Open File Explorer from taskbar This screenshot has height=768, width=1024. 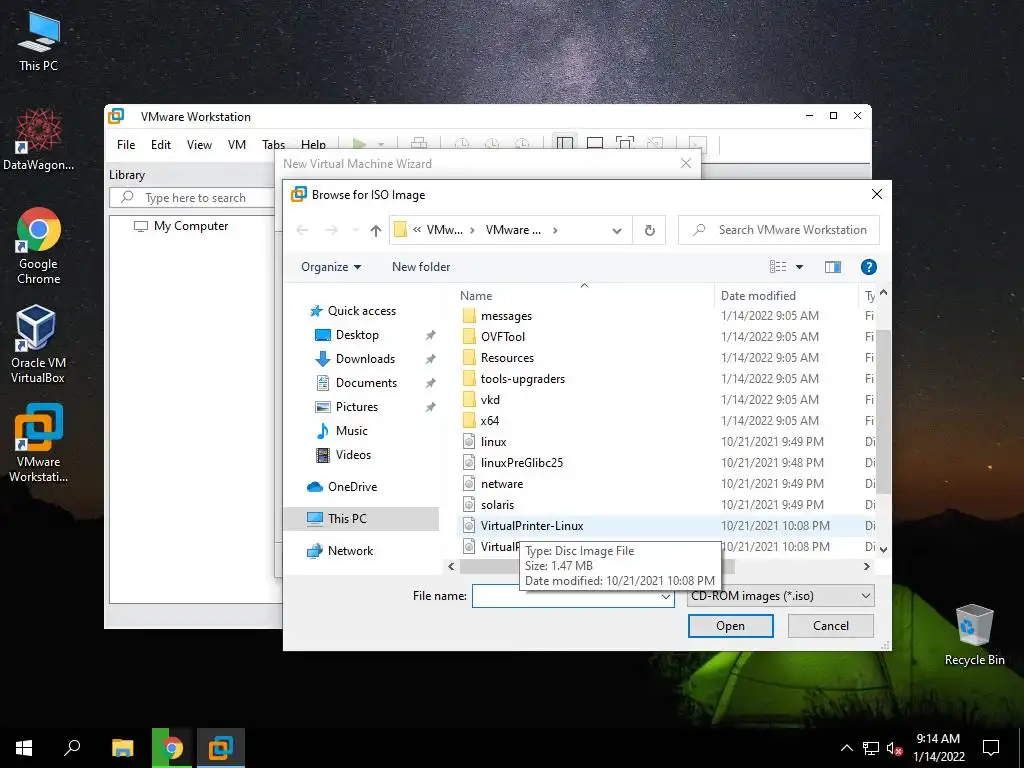(x=122, y=748)
